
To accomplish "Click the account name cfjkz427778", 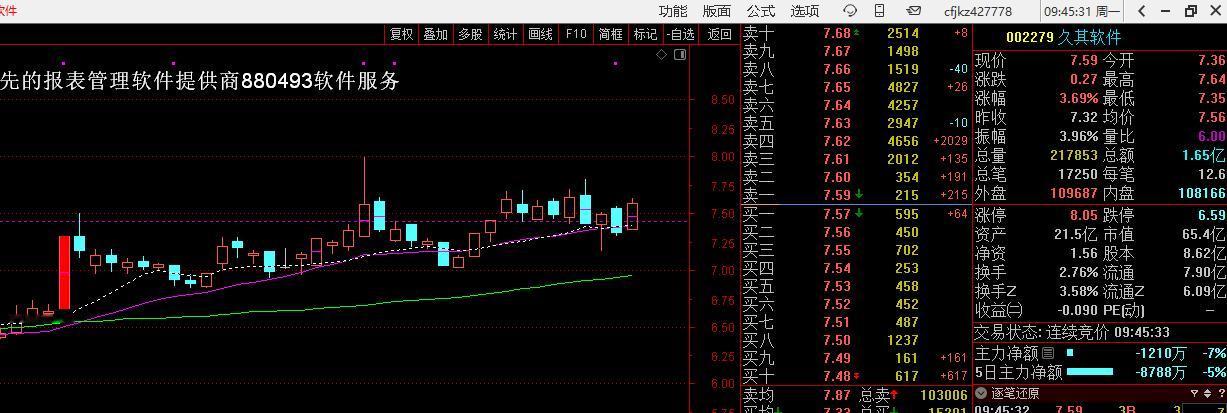I will (x=977, y=12).
